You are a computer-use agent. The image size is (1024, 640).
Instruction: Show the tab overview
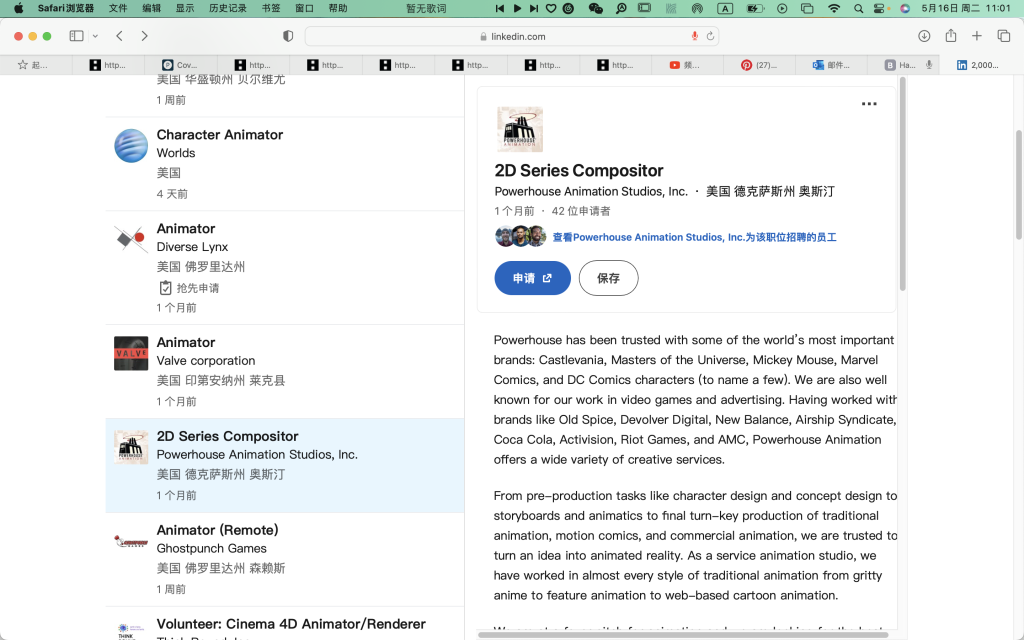1004,36
